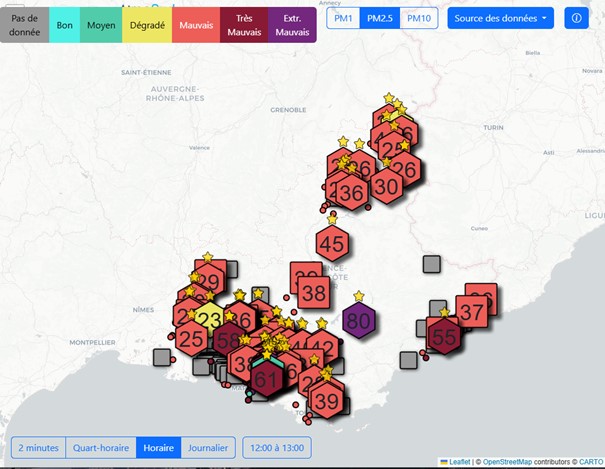
Task: Click the Turin city label
Action: tap(493, 127)
